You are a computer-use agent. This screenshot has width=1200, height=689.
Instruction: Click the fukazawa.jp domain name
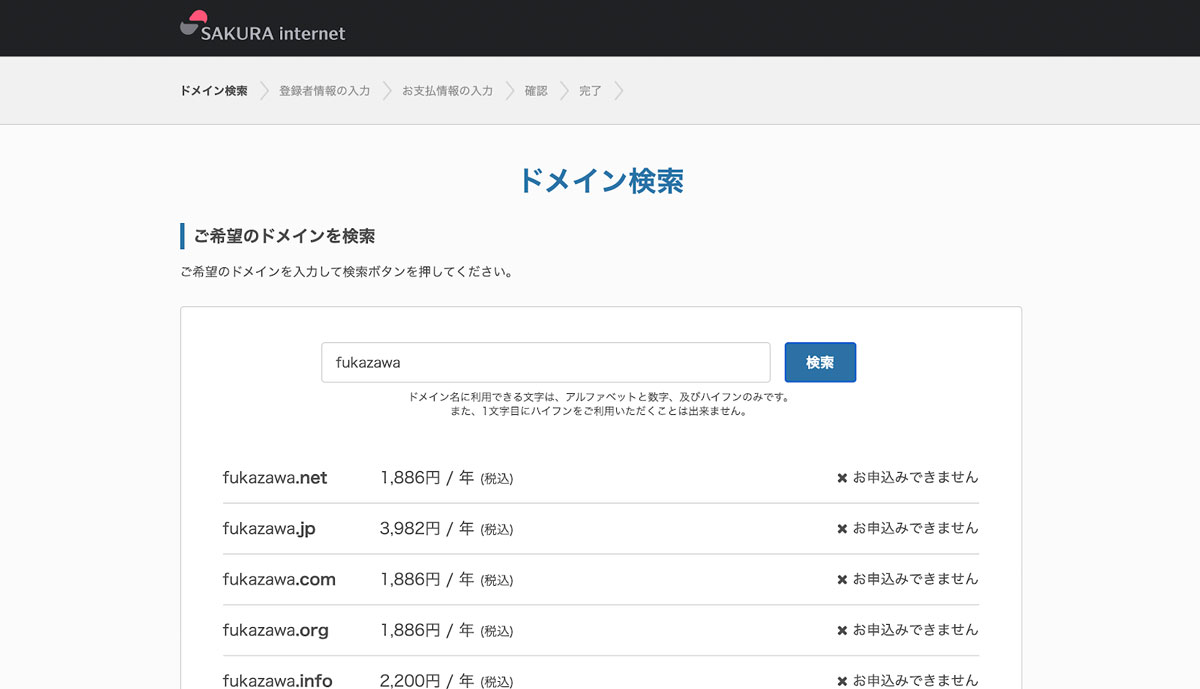pyautogui.click(x=269, y=529)
